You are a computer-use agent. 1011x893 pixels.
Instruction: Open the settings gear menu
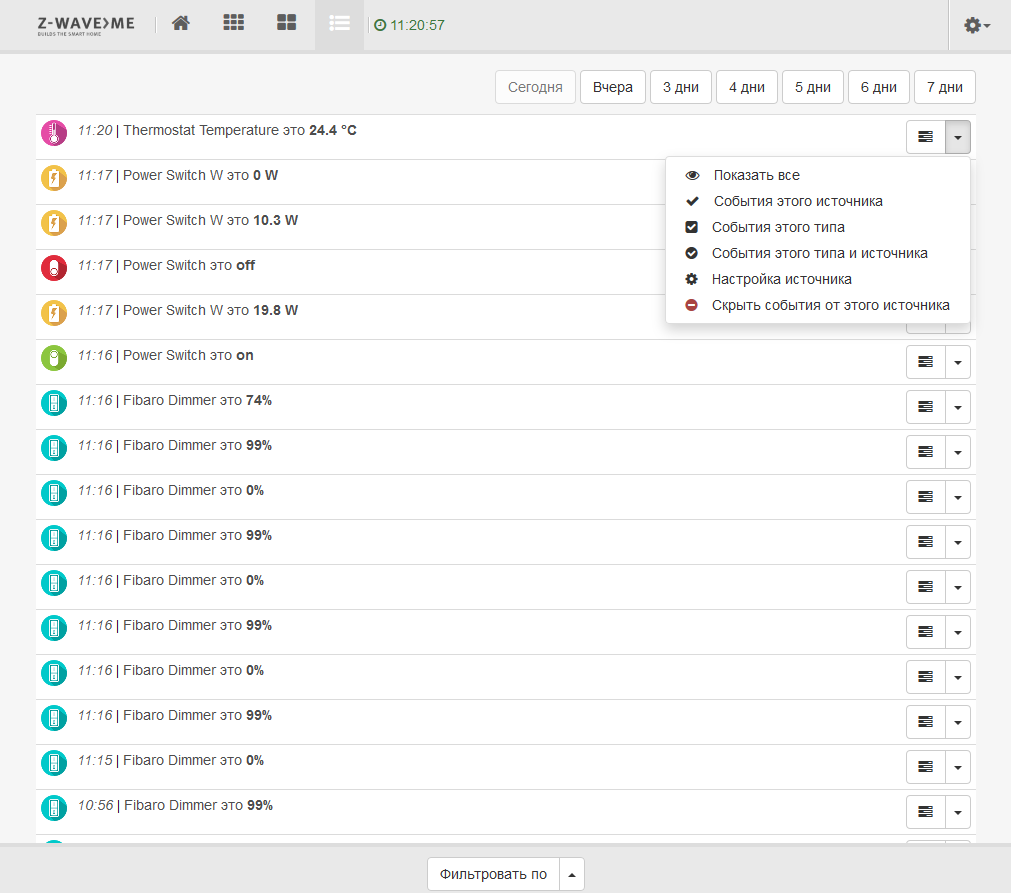[977, 25]
